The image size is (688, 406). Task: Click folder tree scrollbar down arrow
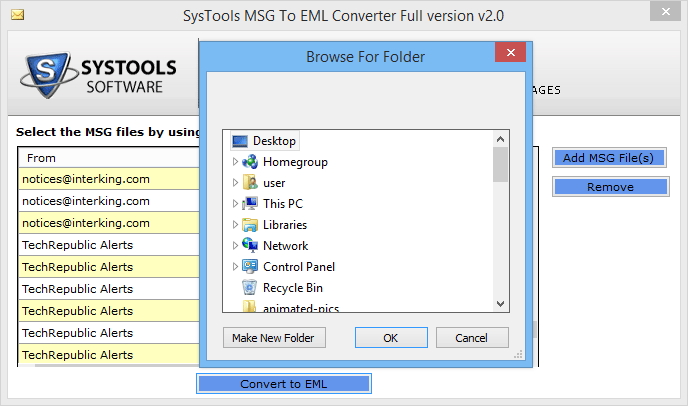500,304
